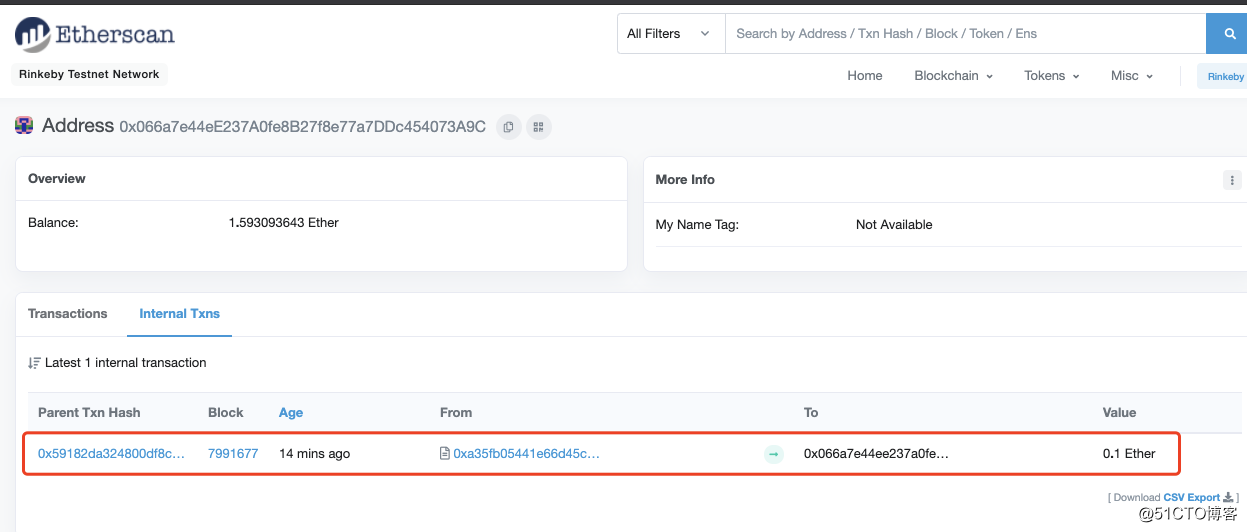Click To address 0x066a7e44ee237a0fe…
Viewport: 1247px width, 532px height.
876,454
